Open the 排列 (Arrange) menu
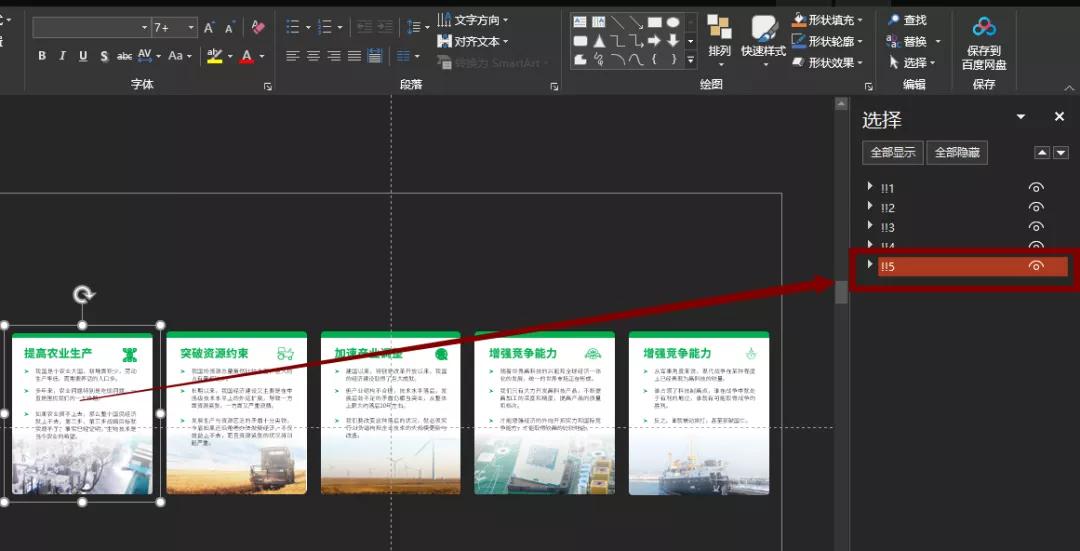This screenshot has width=1080, height=551. 719,38
